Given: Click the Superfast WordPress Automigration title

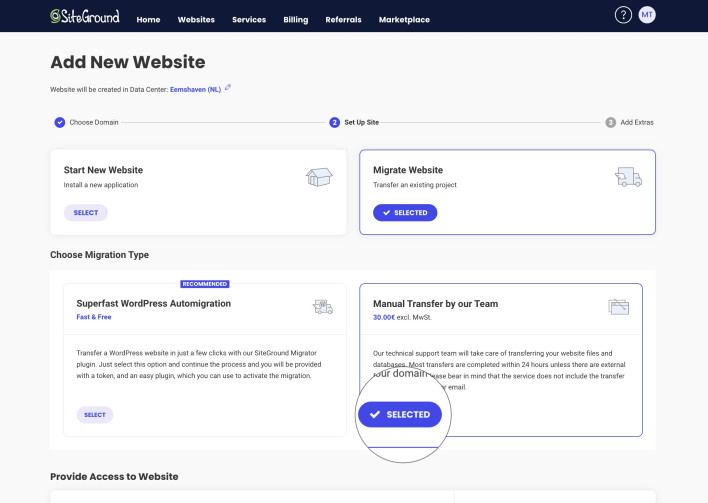Looking at the screenshot, I should 154,303.
